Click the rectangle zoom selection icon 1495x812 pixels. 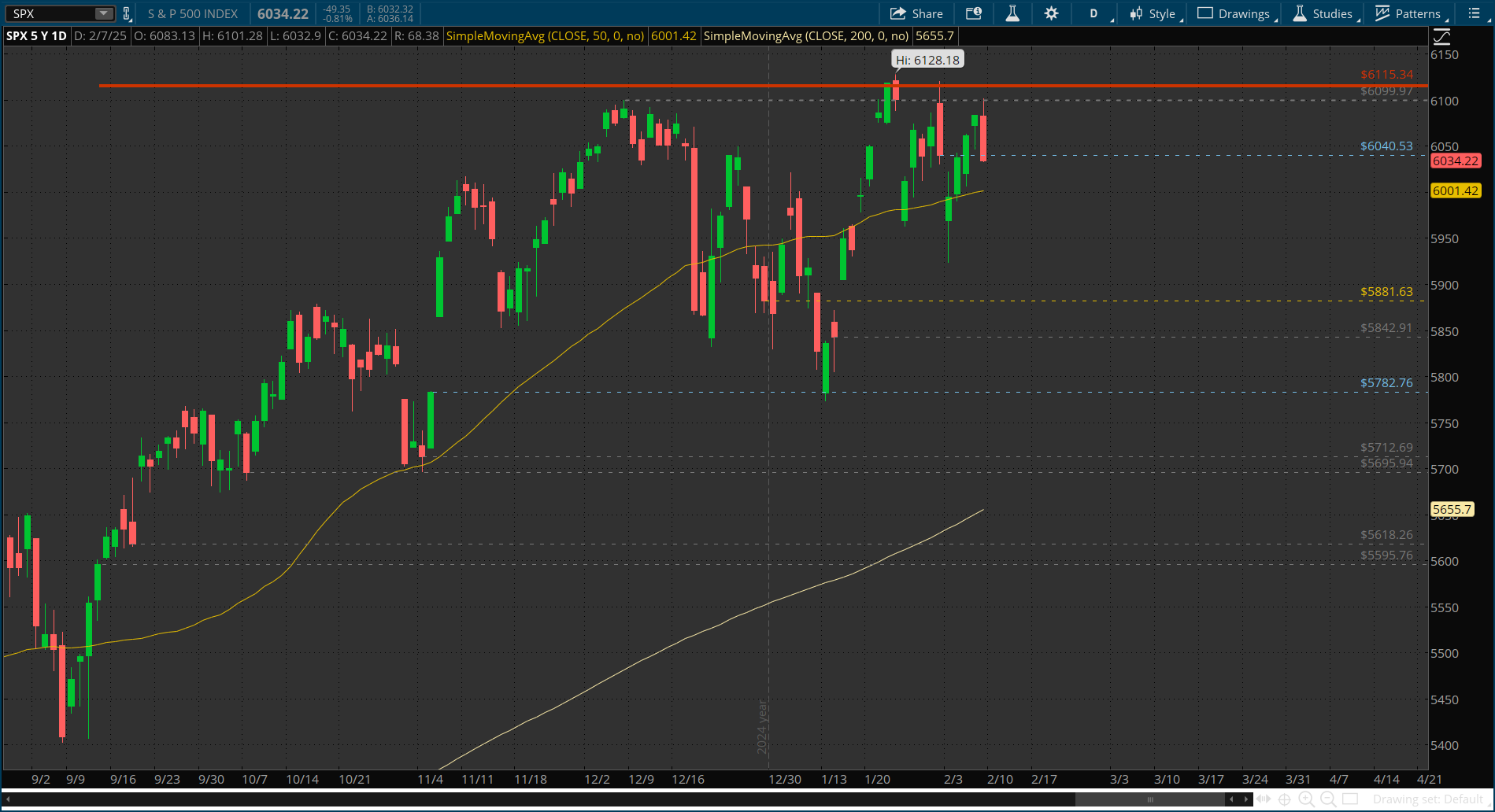point(1350,799)
